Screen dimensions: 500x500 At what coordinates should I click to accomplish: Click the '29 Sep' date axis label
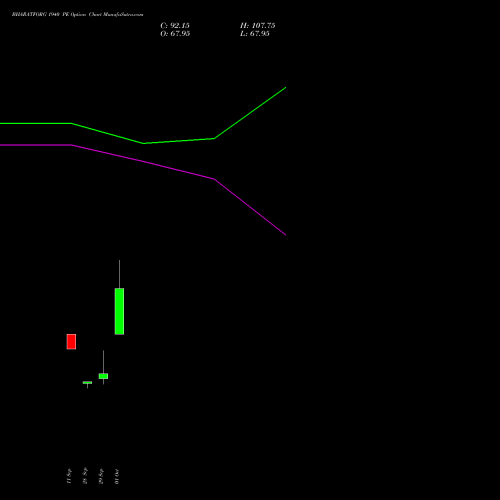click(101, 476)
